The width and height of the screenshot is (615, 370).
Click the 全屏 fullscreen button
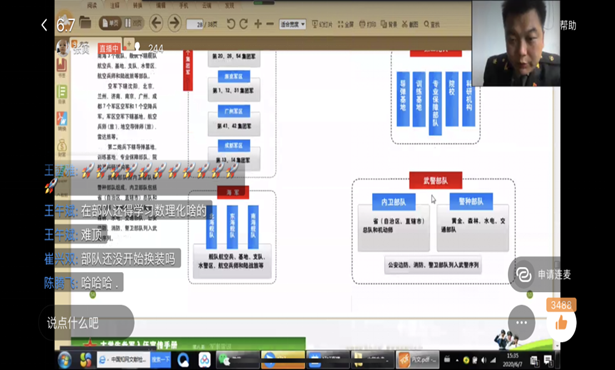pyautogui.click(x=346, y=24)
